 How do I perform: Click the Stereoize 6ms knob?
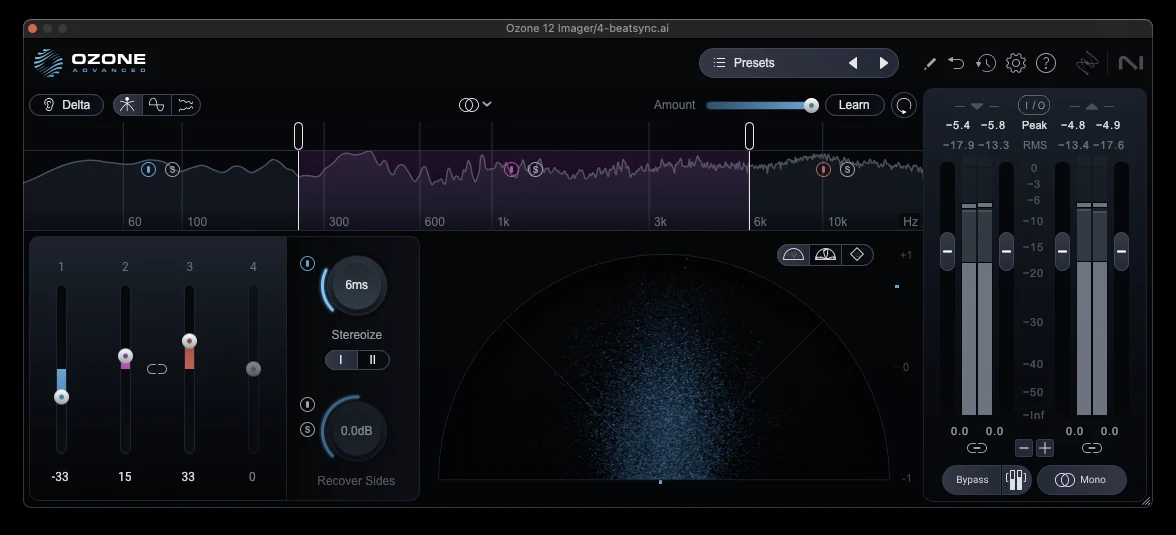[x=356, y=285]
